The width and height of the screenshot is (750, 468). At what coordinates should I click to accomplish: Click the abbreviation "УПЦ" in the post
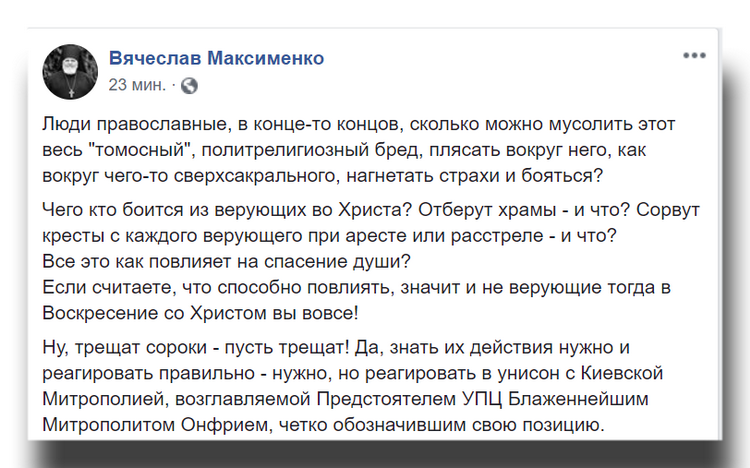[x=482, y=399]
